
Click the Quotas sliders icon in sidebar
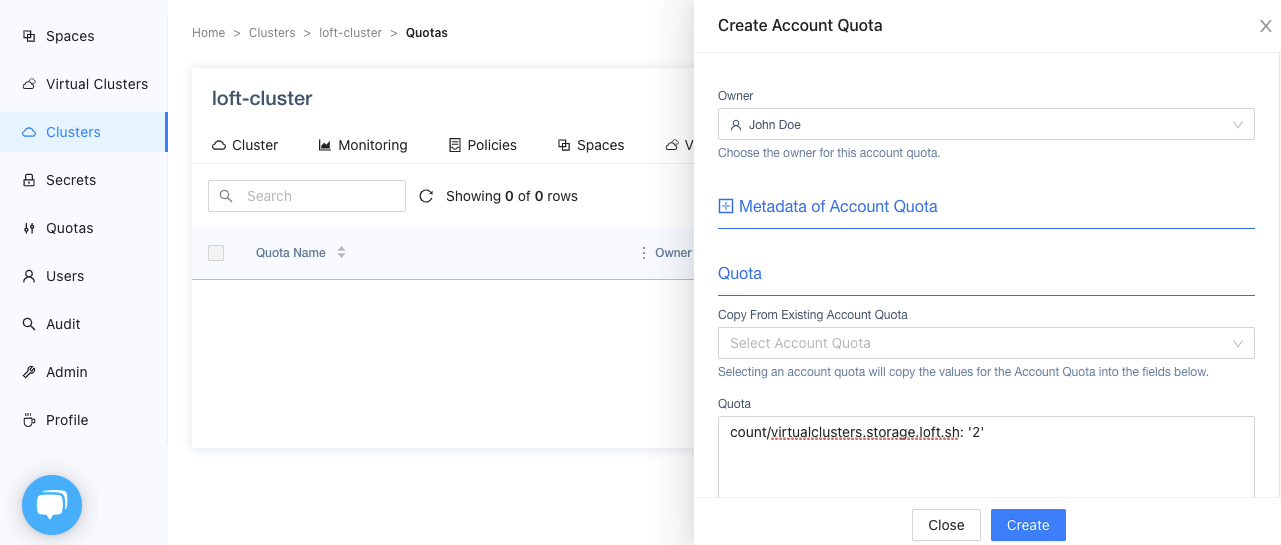(29, 228)
